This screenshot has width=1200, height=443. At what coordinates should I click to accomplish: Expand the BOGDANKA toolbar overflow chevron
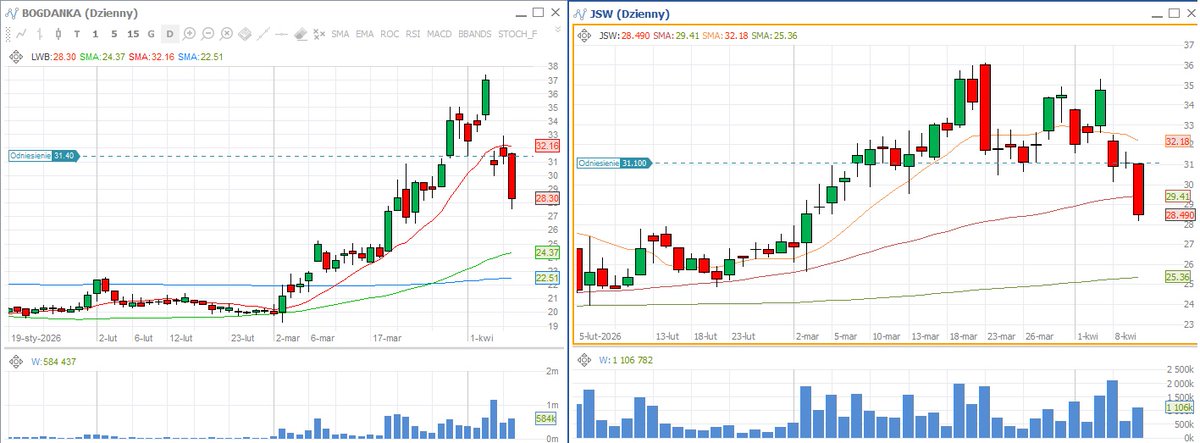pyautogui.click(x=558, y=30)
